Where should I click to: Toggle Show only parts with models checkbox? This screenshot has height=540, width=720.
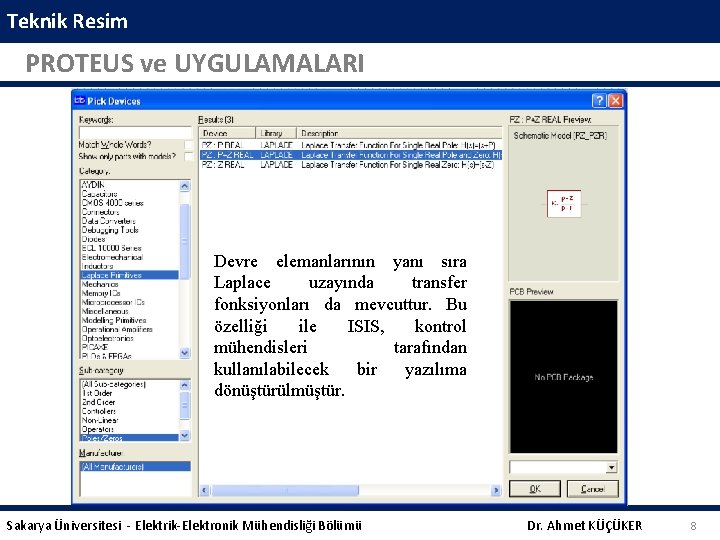188,157
